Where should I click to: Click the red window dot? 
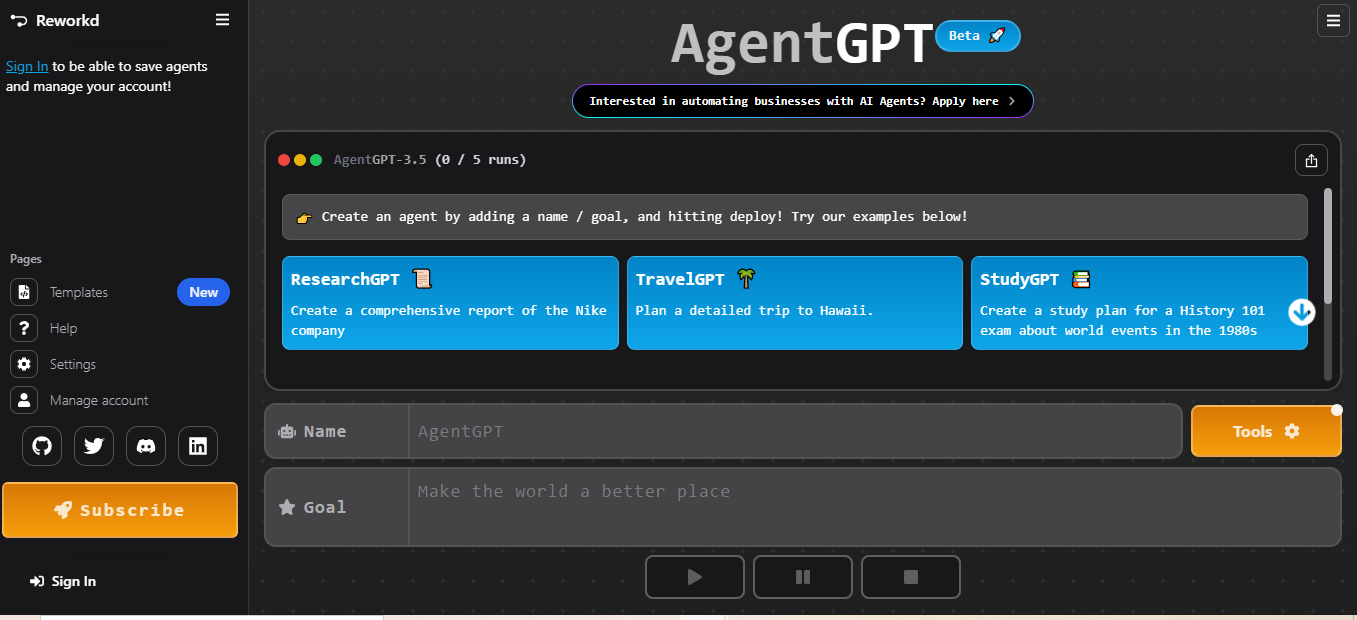tap(284, 160)
